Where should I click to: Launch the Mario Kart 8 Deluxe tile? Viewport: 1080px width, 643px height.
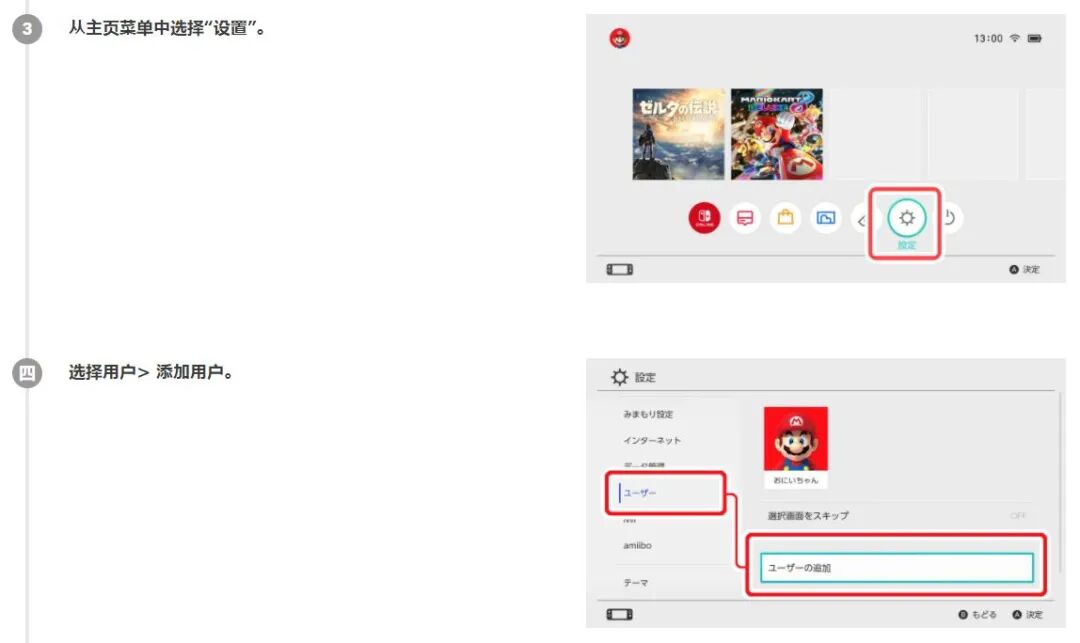point(776,134)
